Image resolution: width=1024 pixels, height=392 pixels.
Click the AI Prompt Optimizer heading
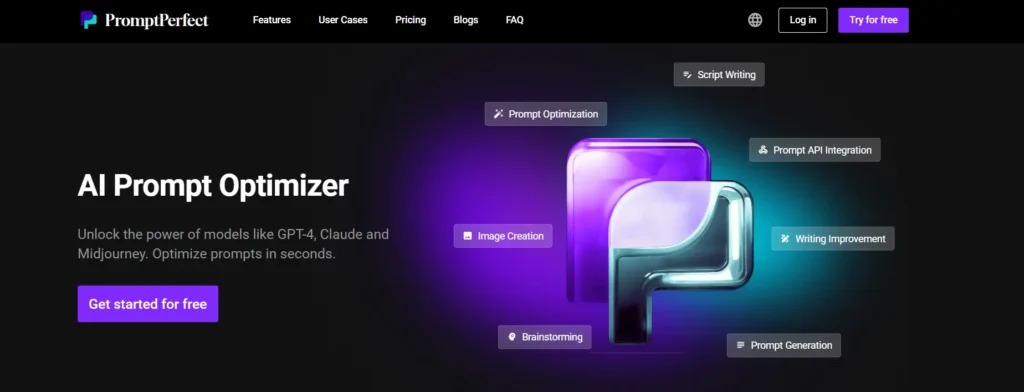pos(213,186)
